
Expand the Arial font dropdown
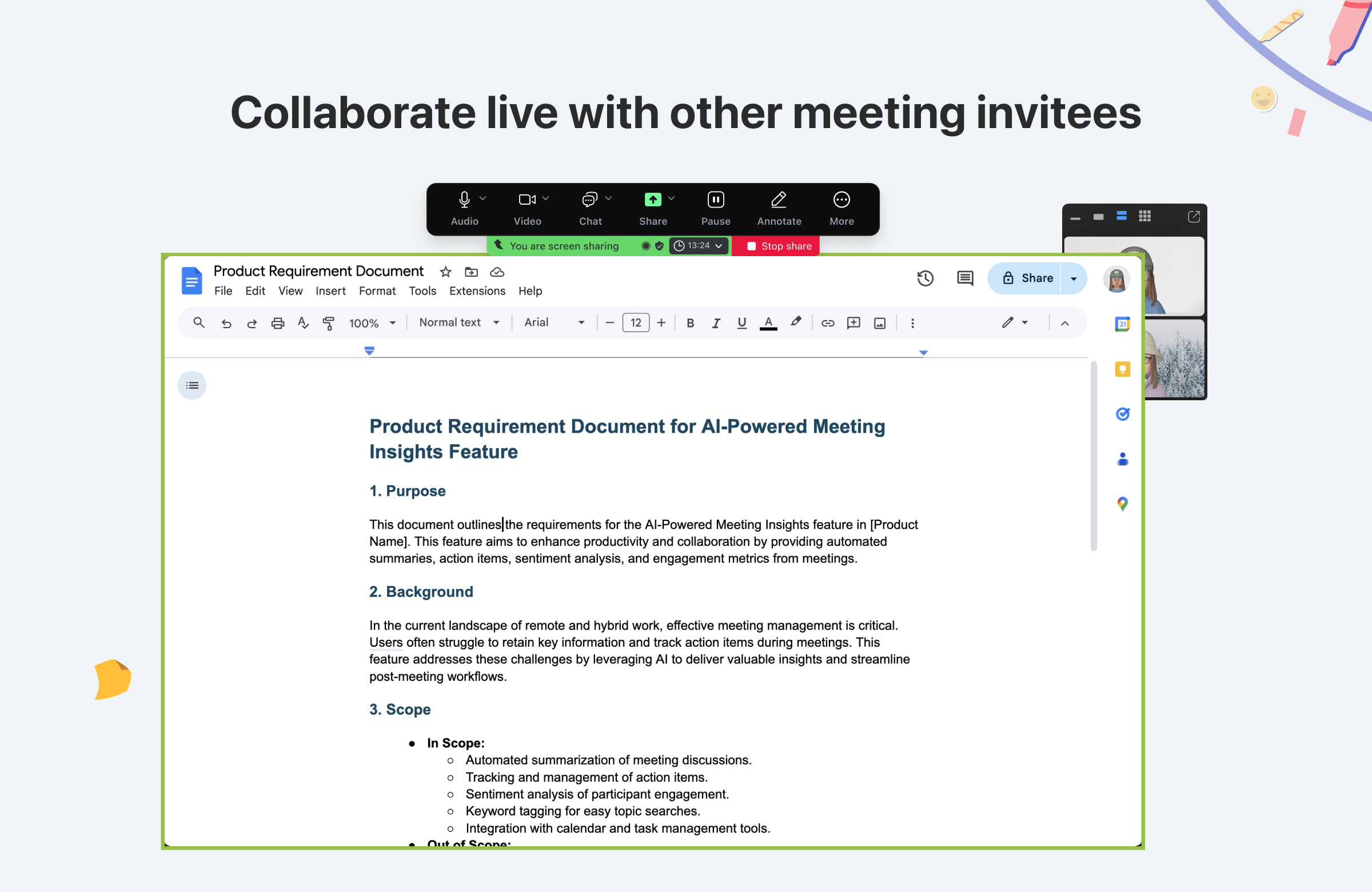pos(553,322)
